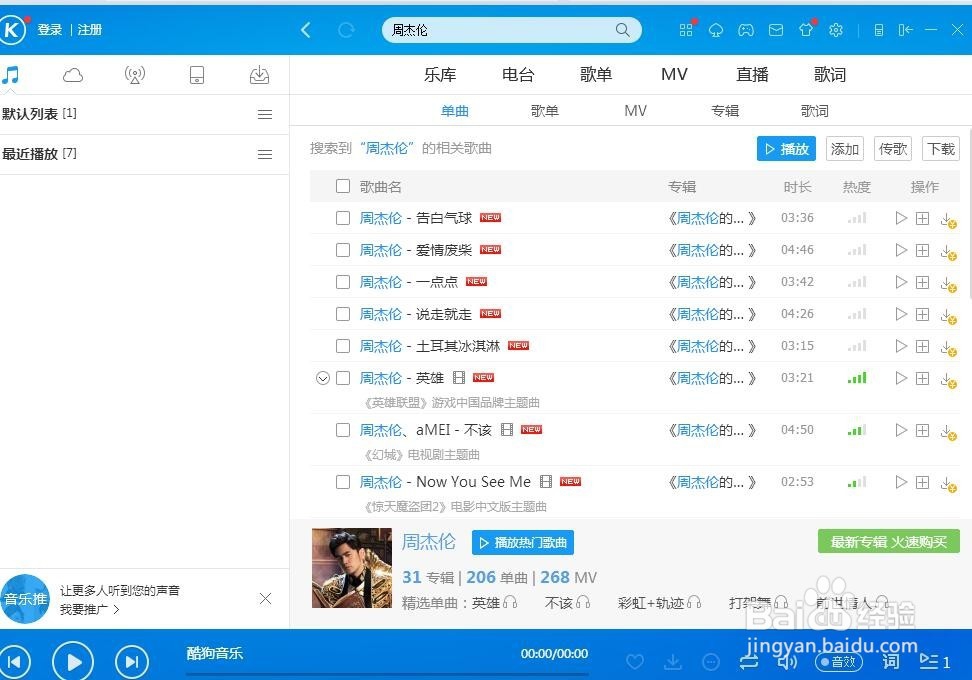Add 爱情废柴 to playlist with plus icon
972x680 pixels.
point(922,250)
